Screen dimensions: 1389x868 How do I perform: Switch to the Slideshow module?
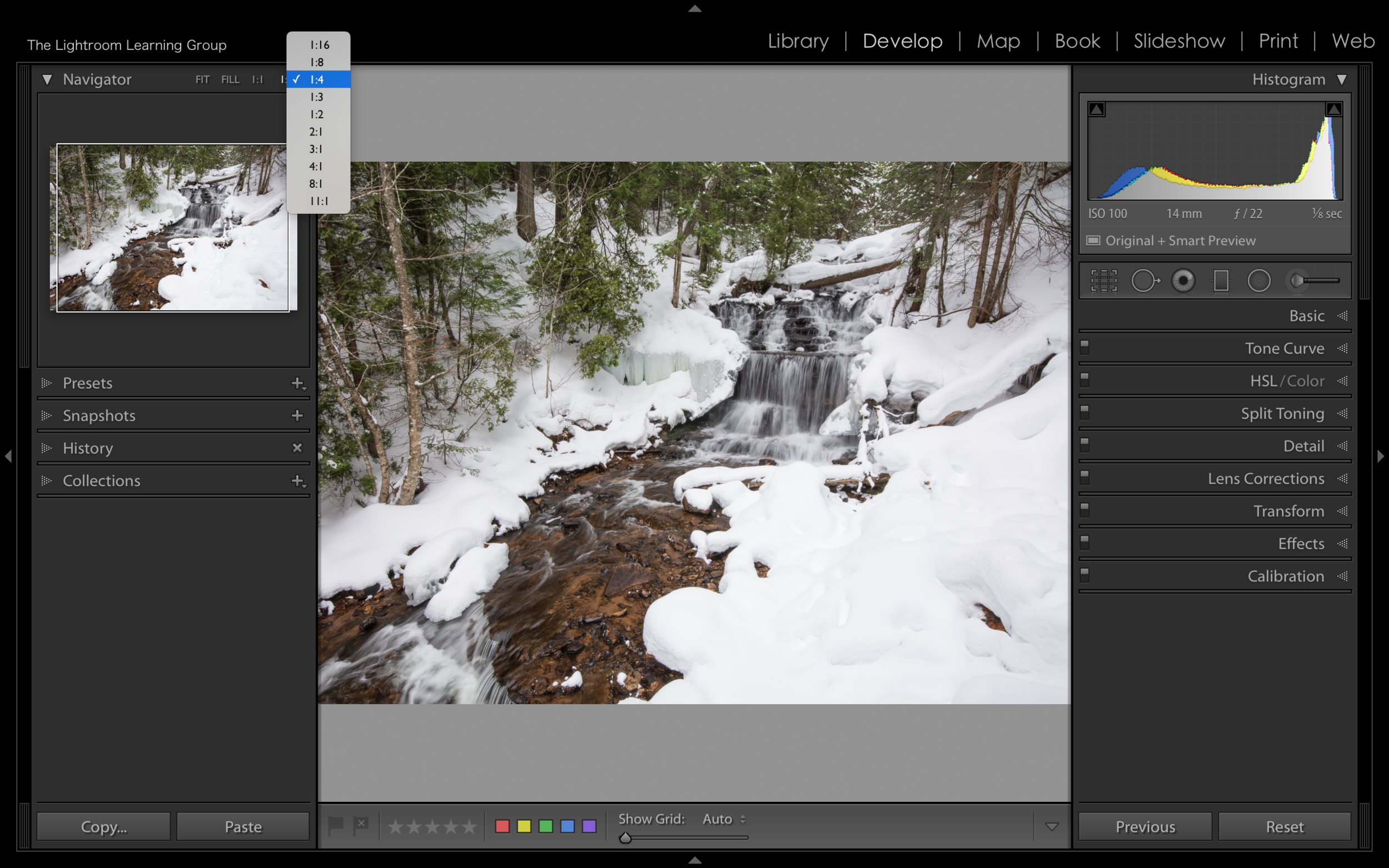(x=1180, y=41)
